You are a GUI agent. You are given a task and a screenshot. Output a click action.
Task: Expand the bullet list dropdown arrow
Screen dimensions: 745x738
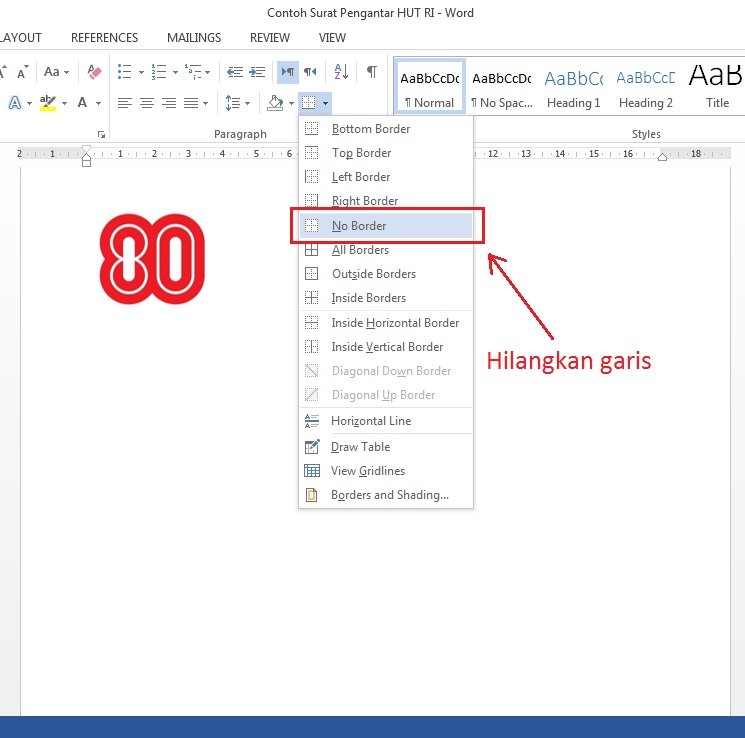pyautogui.click(x=141, y=72)
